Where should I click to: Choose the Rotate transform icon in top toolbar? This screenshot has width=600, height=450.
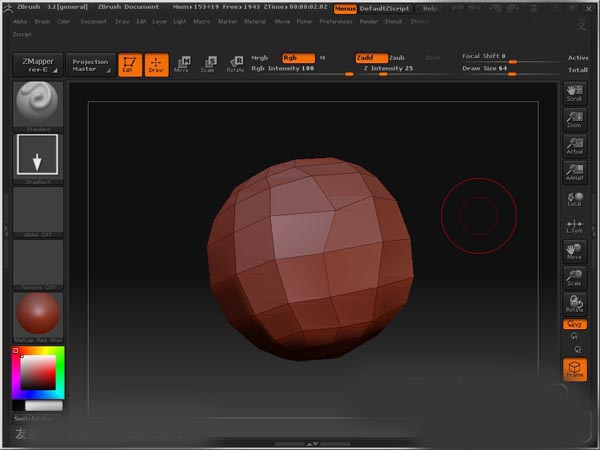click(235, 65)
